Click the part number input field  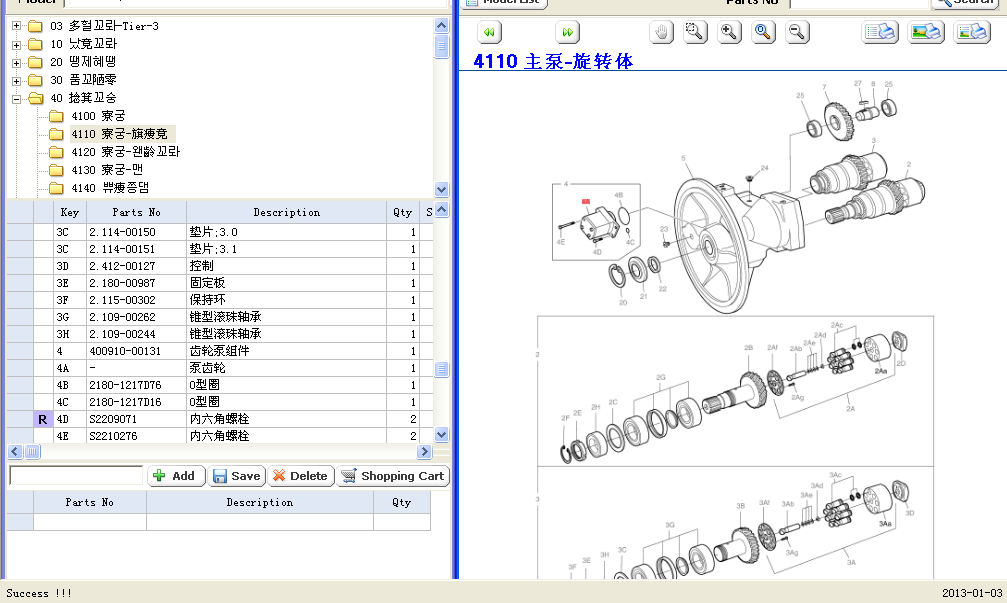tap(76, 476)
